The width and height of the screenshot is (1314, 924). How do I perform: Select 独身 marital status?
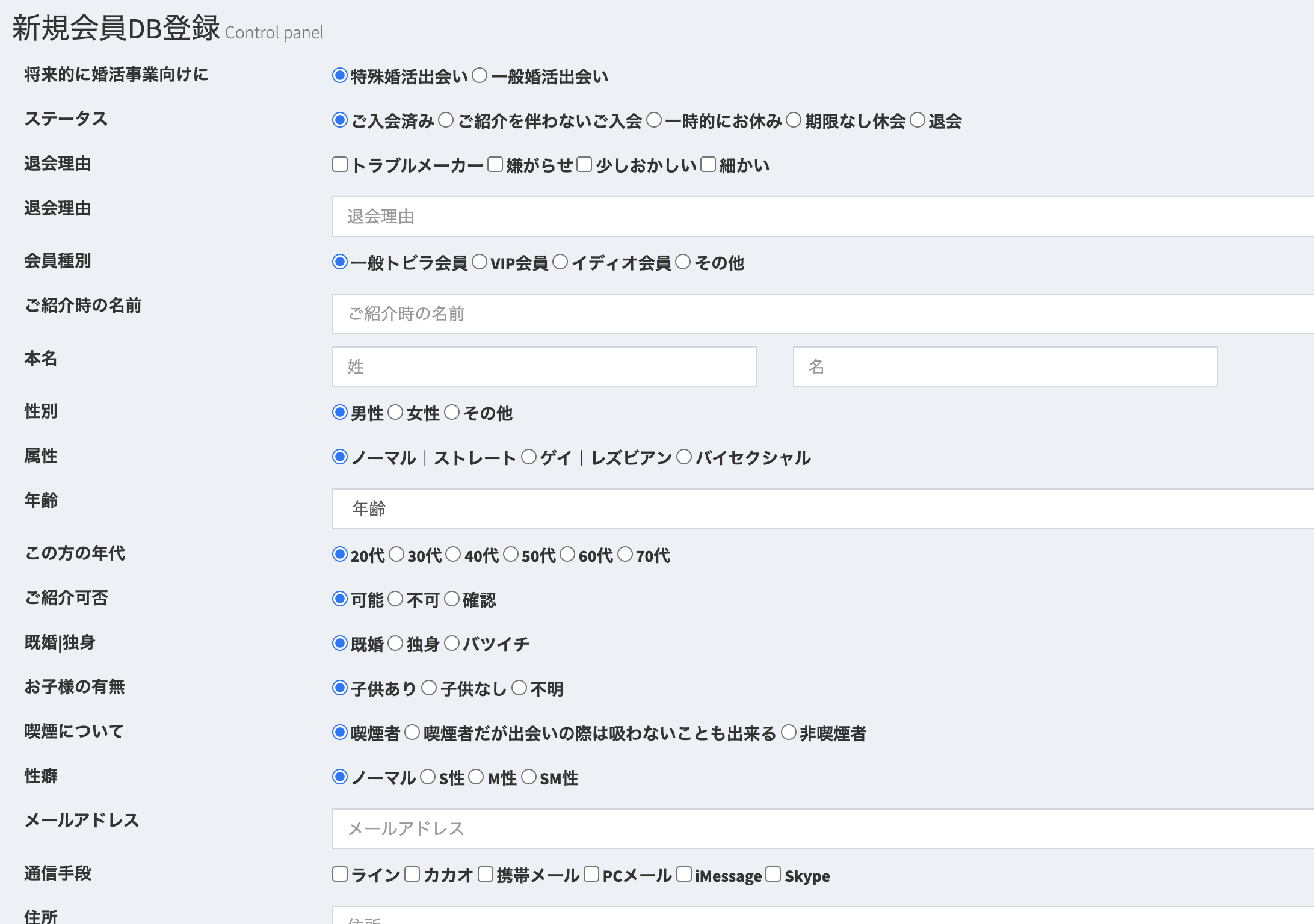pos(395,643)
